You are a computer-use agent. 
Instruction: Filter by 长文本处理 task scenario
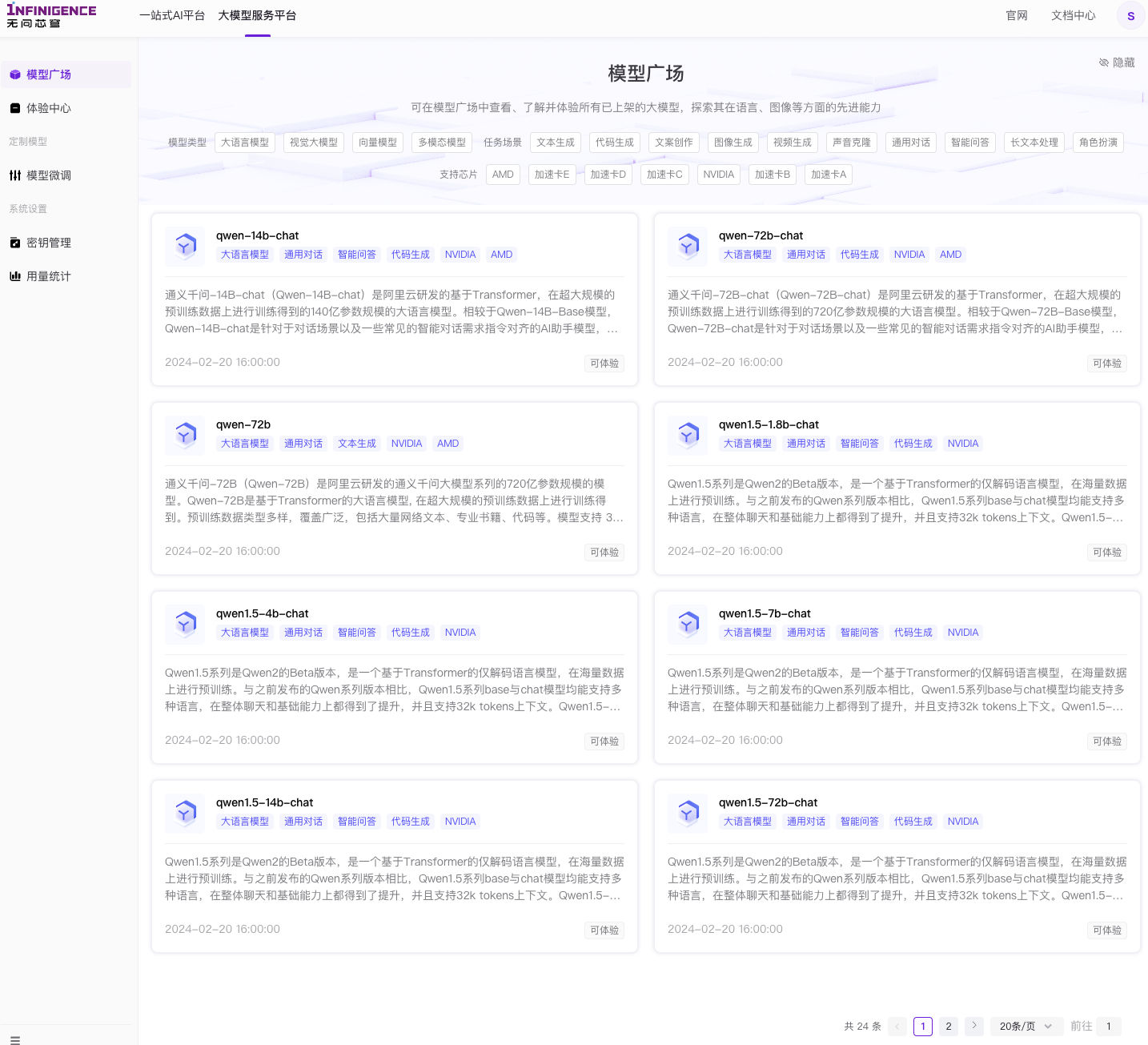pos(1034,143)
